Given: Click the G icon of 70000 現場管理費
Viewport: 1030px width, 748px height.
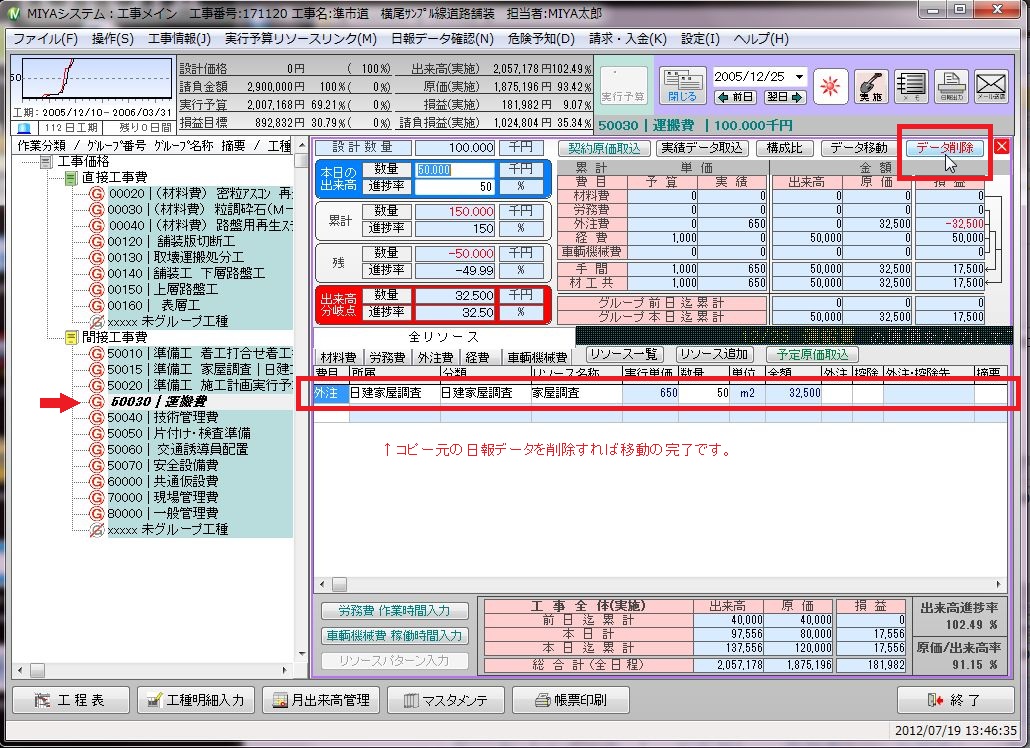Looking at the screenshot, I should tap(97, 497).
